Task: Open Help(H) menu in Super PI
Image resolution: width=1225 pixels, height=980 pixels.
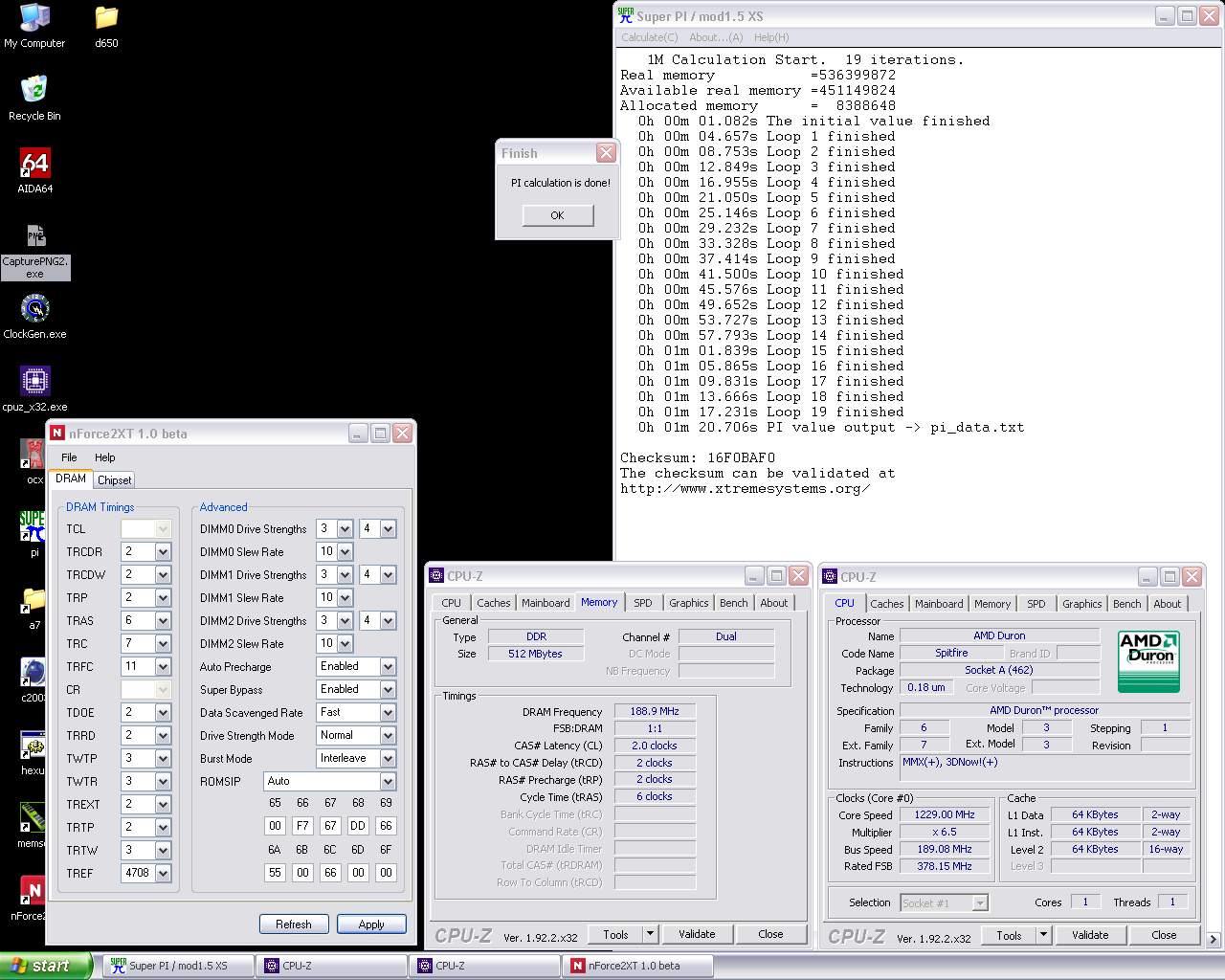Action: tap(771, 37)
